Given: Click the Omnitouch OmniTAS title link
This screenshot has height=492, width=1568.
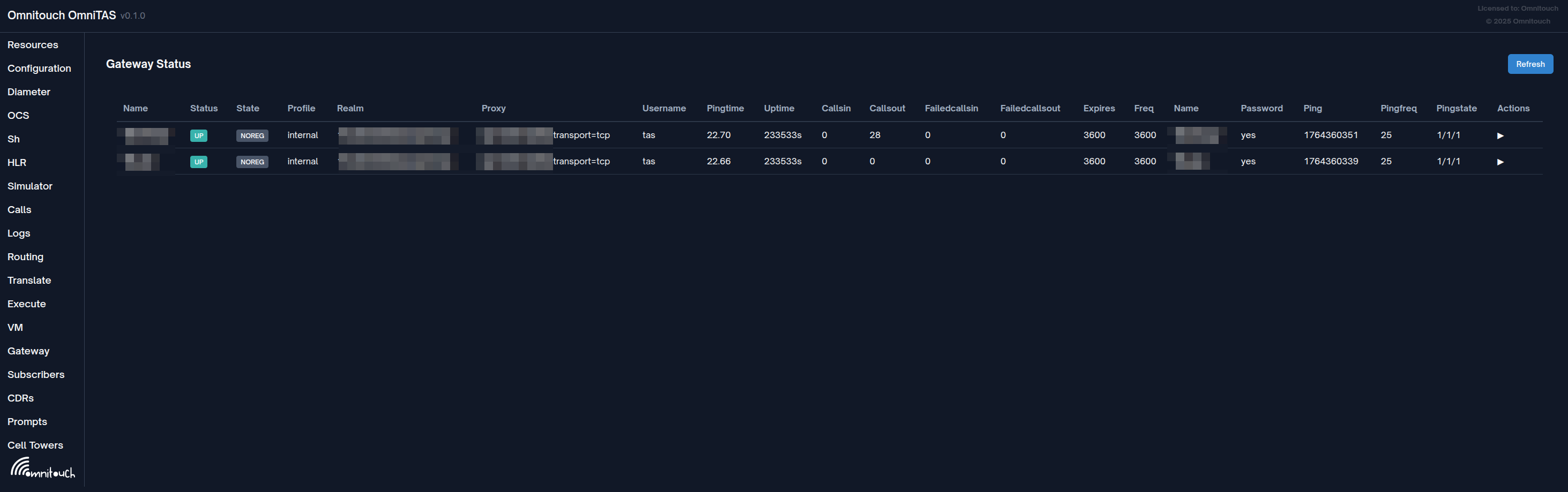Looking at the screenshot, I should (x=62, y=15).
